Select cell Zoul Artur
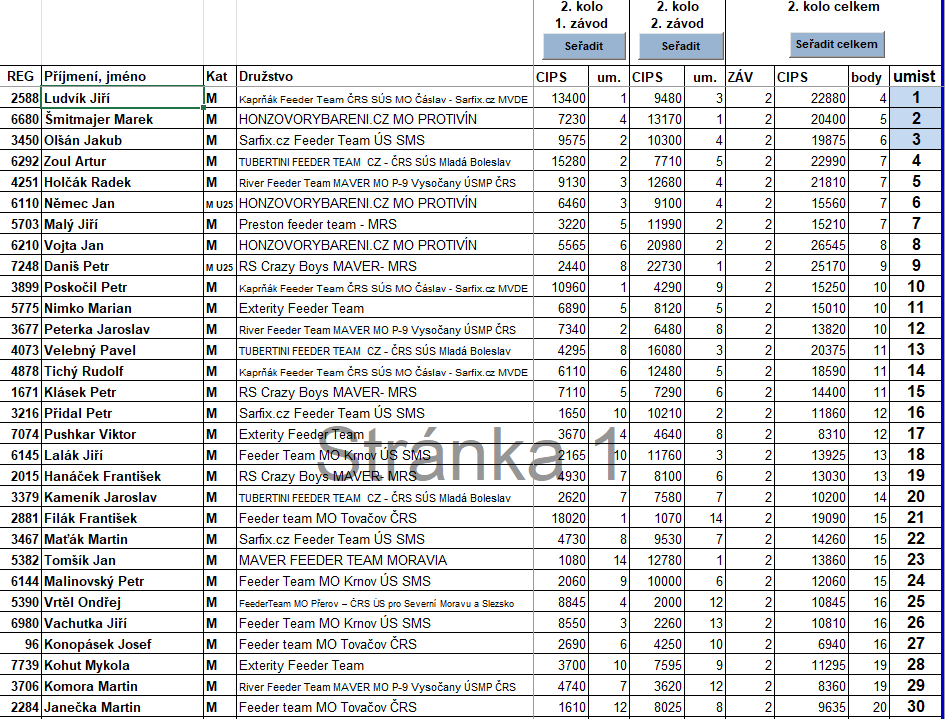The image size is (945, 719). point(123,161)
